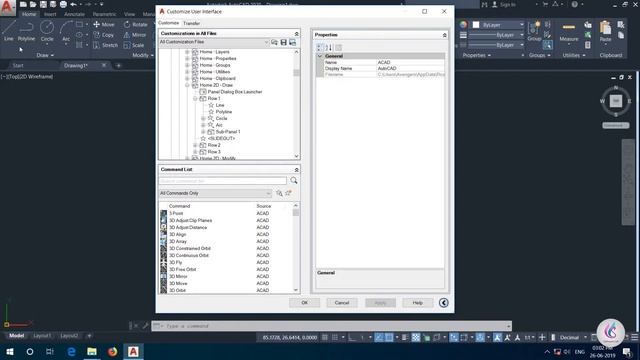The width and height of the screenshot is (640, 360).
Task: Collapse the Command List pane
Action: [x=296, y=169]
